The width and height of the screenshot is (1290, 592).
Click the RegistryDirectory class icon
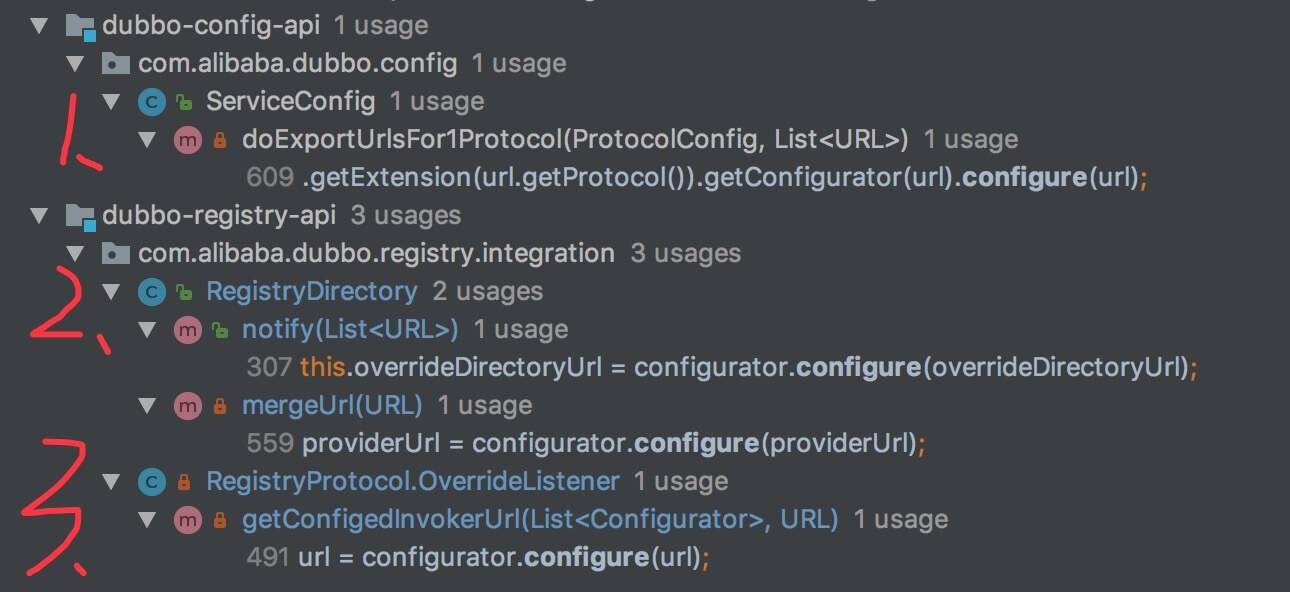(x=151, y=291)
